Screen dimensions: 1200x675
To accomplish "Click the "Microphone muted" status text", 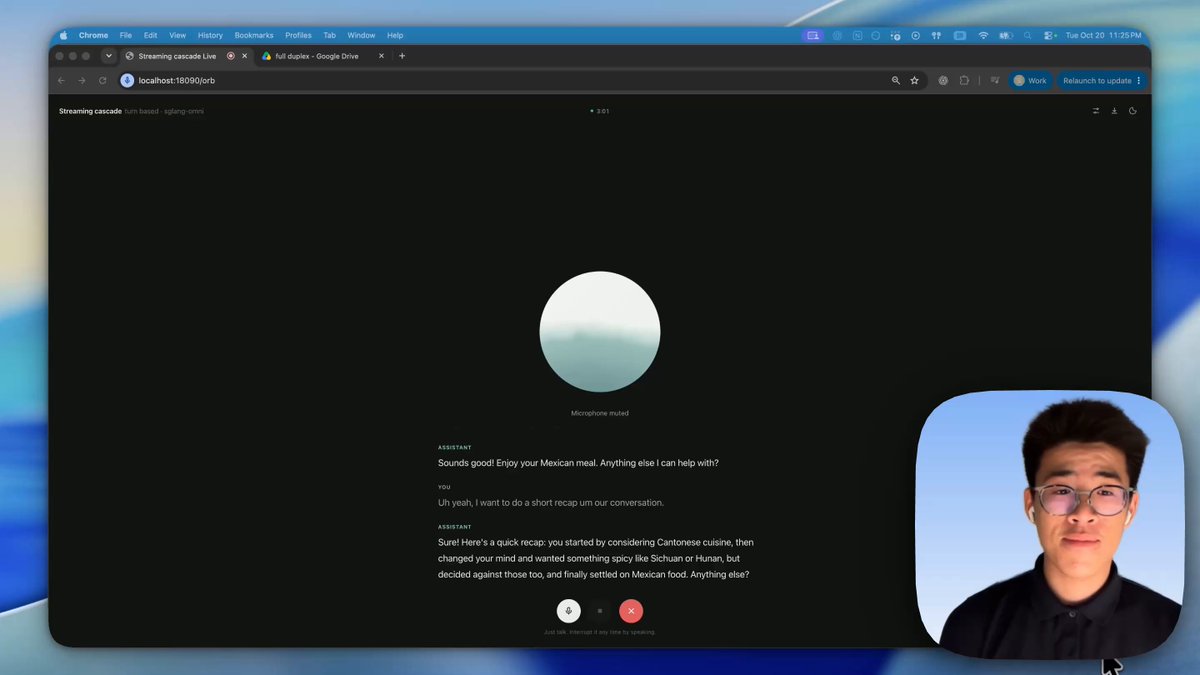I will click(x=600, y=413).
